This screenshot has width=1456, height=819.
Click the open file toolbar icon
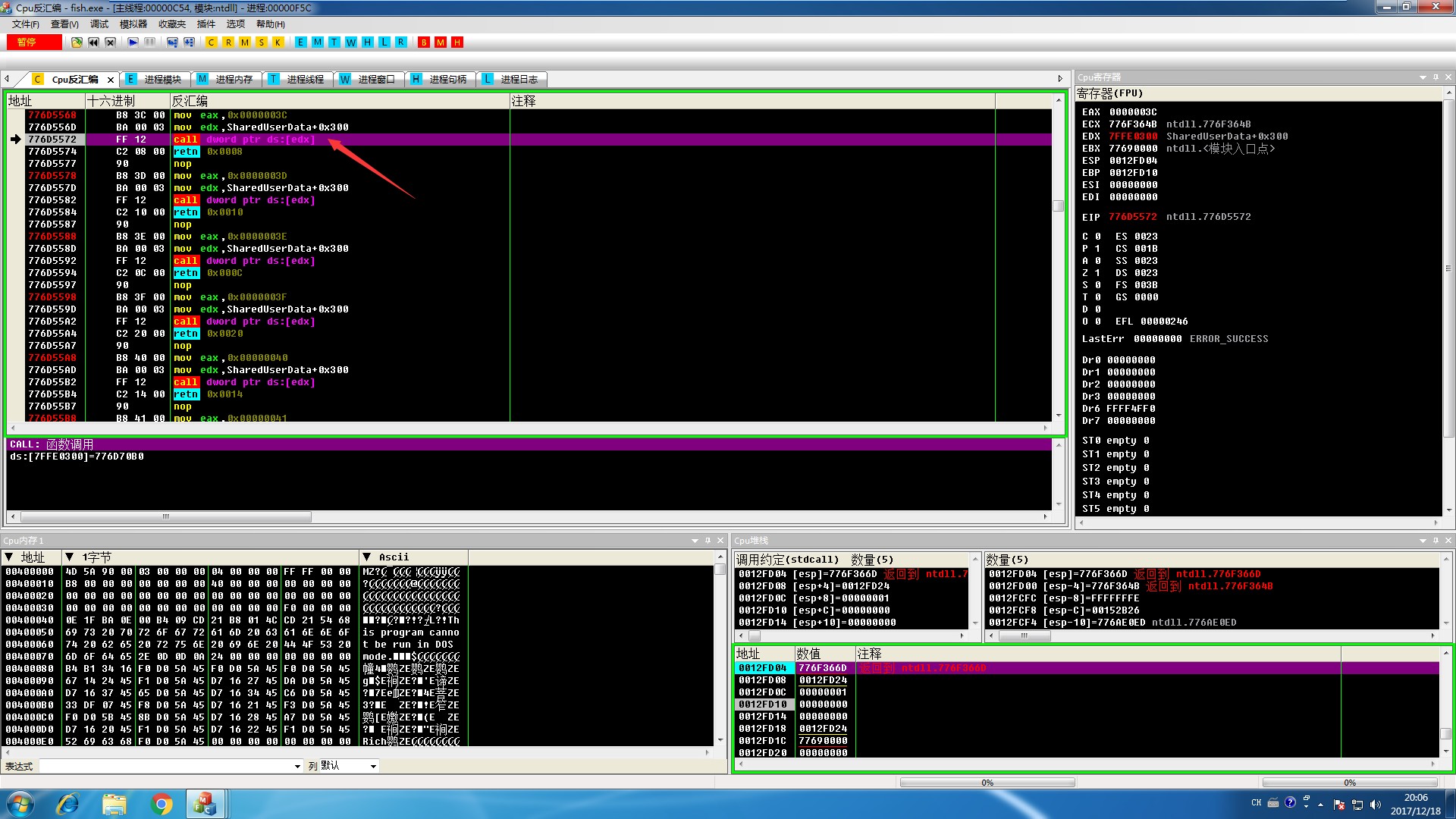(77, 42)
